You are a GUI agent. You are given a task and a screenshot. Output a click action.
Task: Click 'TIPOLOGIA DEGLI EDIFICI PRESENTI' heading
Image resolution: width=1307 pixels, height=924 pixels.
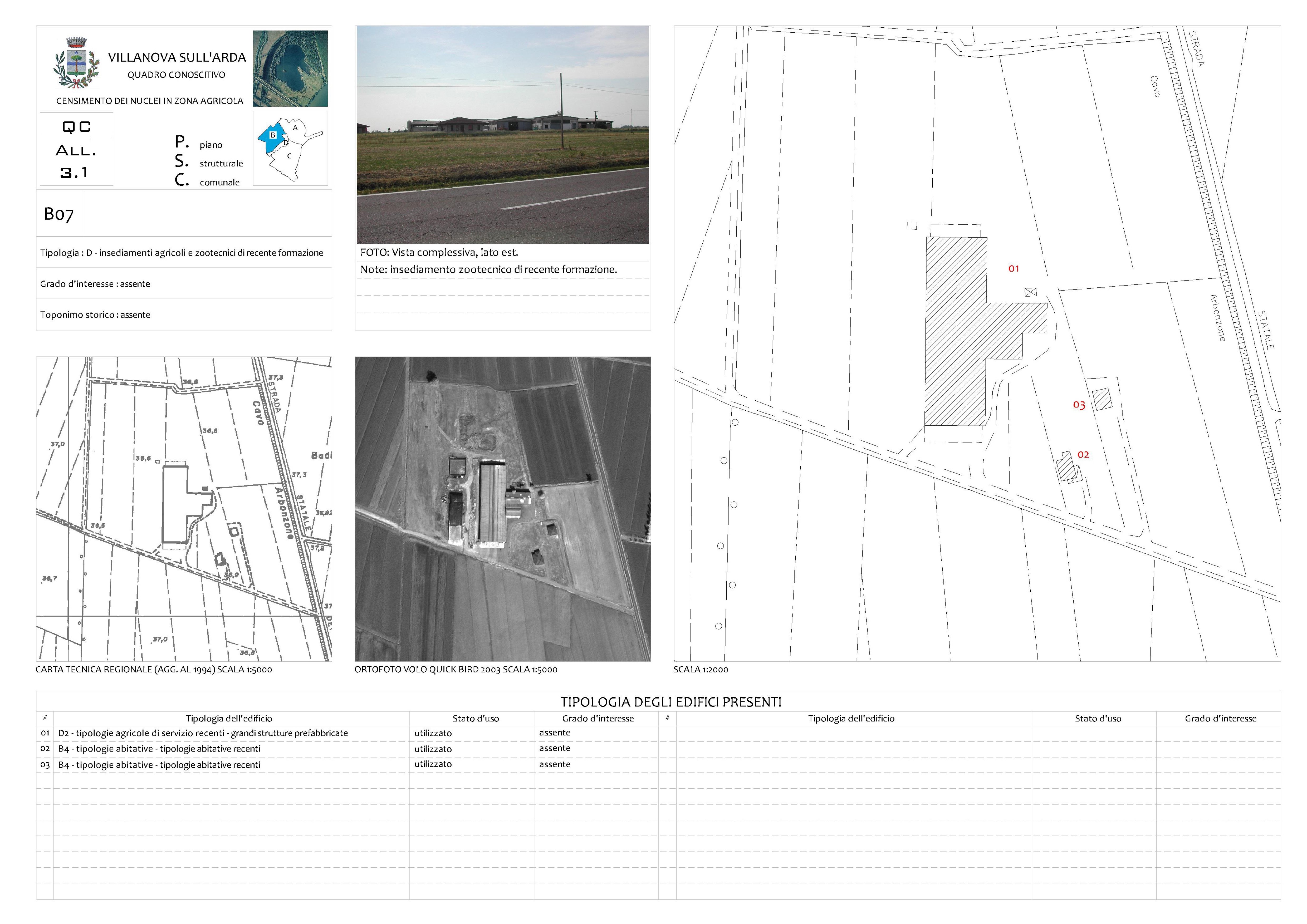coord(670,702)
